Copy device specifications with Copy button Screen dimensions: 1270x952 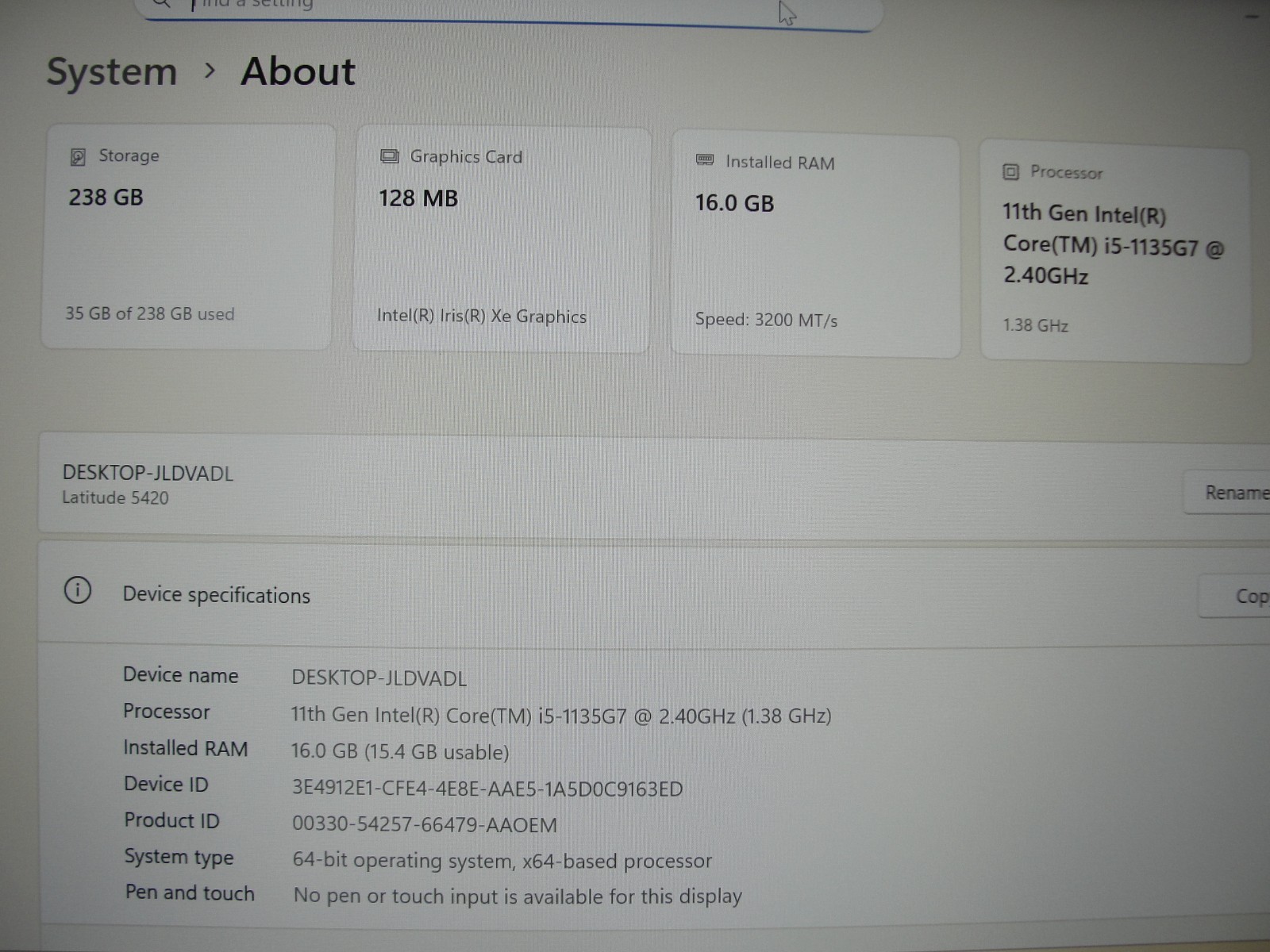pos(1235,597)
